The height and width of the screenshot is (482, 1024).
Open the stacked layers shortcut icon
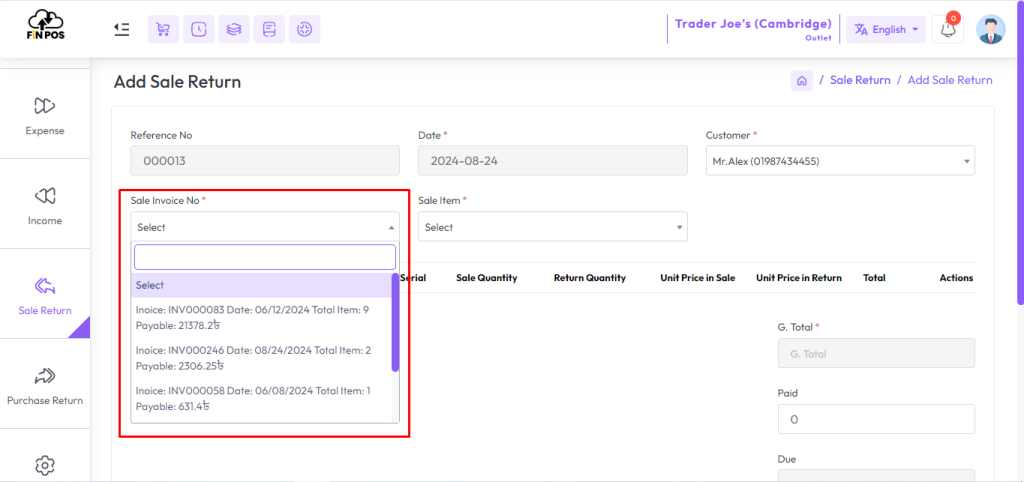coord(234,29)
